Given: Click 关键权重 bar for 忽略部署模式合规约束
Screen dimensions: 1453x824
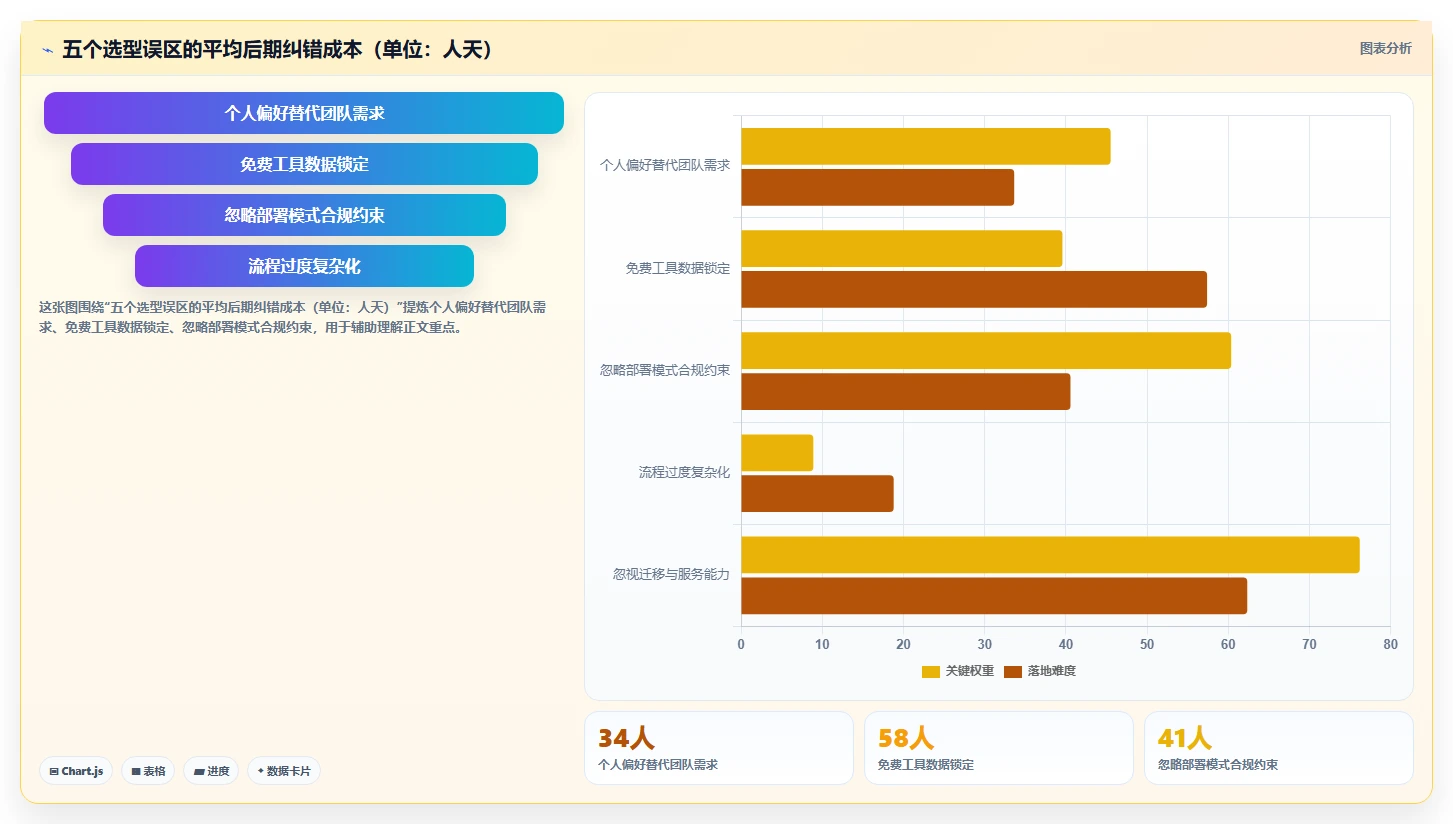Looking at the screenshot, I should [986, 350].
